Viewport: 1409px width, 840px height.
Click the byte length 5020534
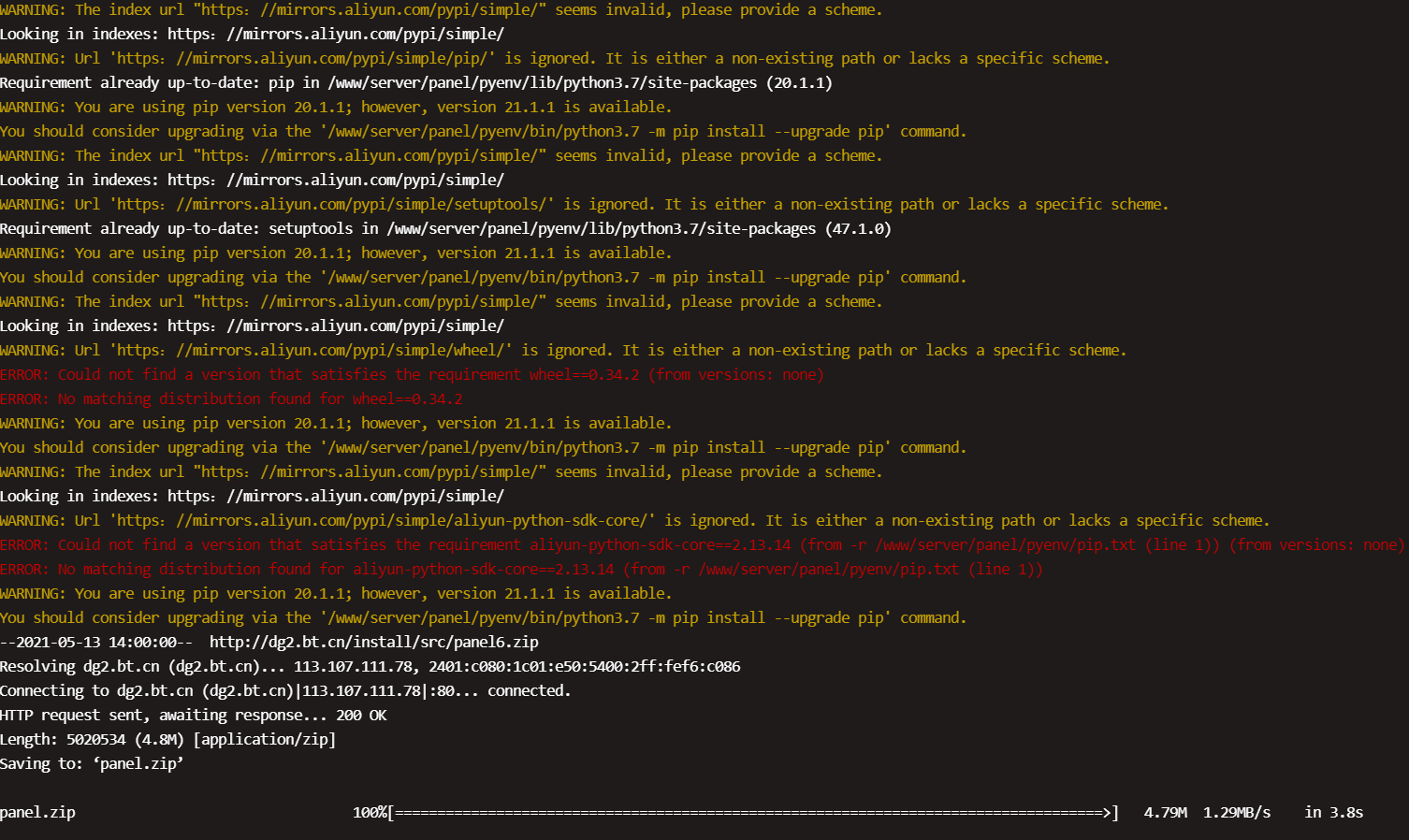(x=95, y=739)
